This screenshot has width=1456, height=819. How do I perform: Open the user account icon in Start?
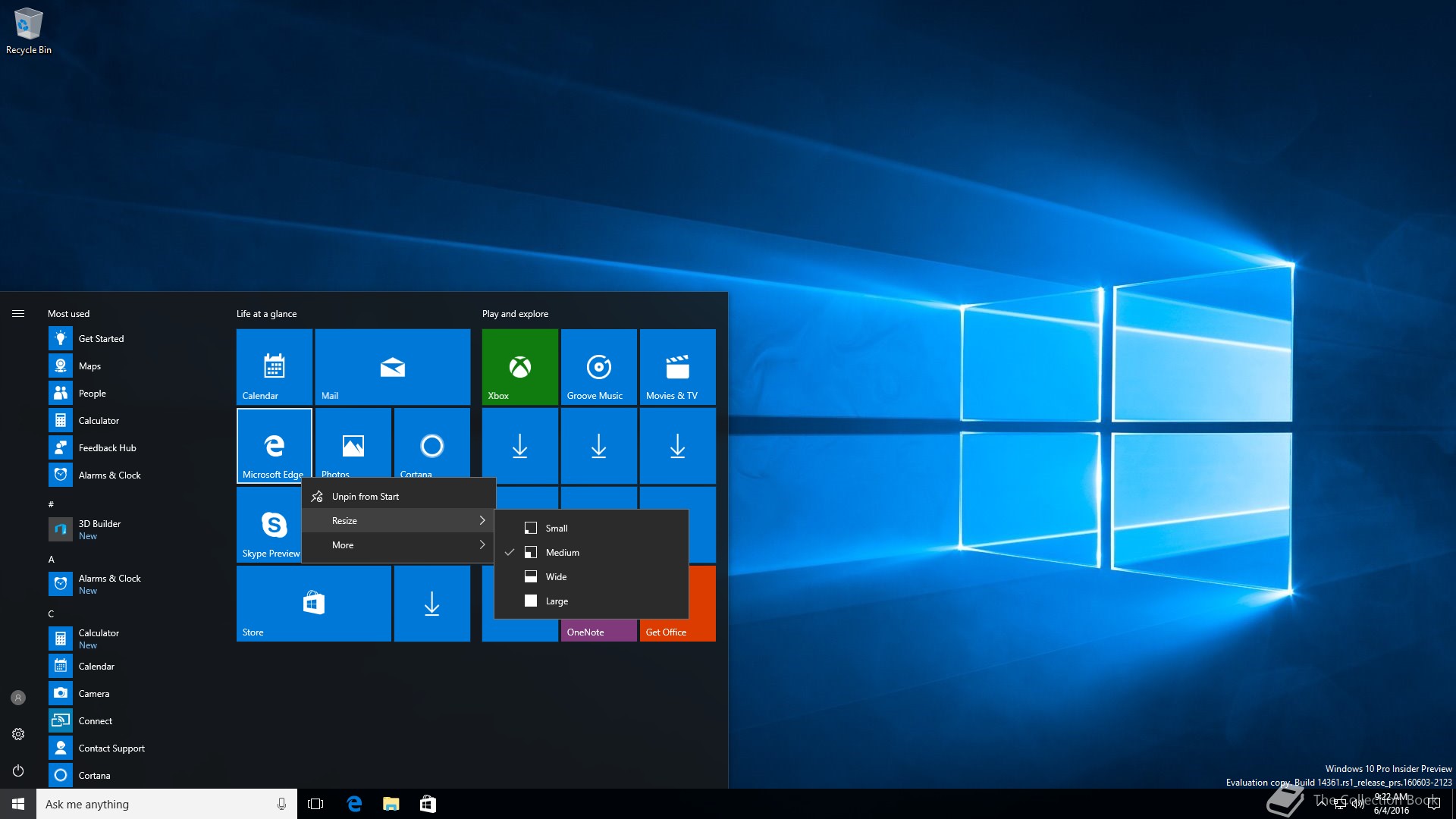click(x=18, y=698)
